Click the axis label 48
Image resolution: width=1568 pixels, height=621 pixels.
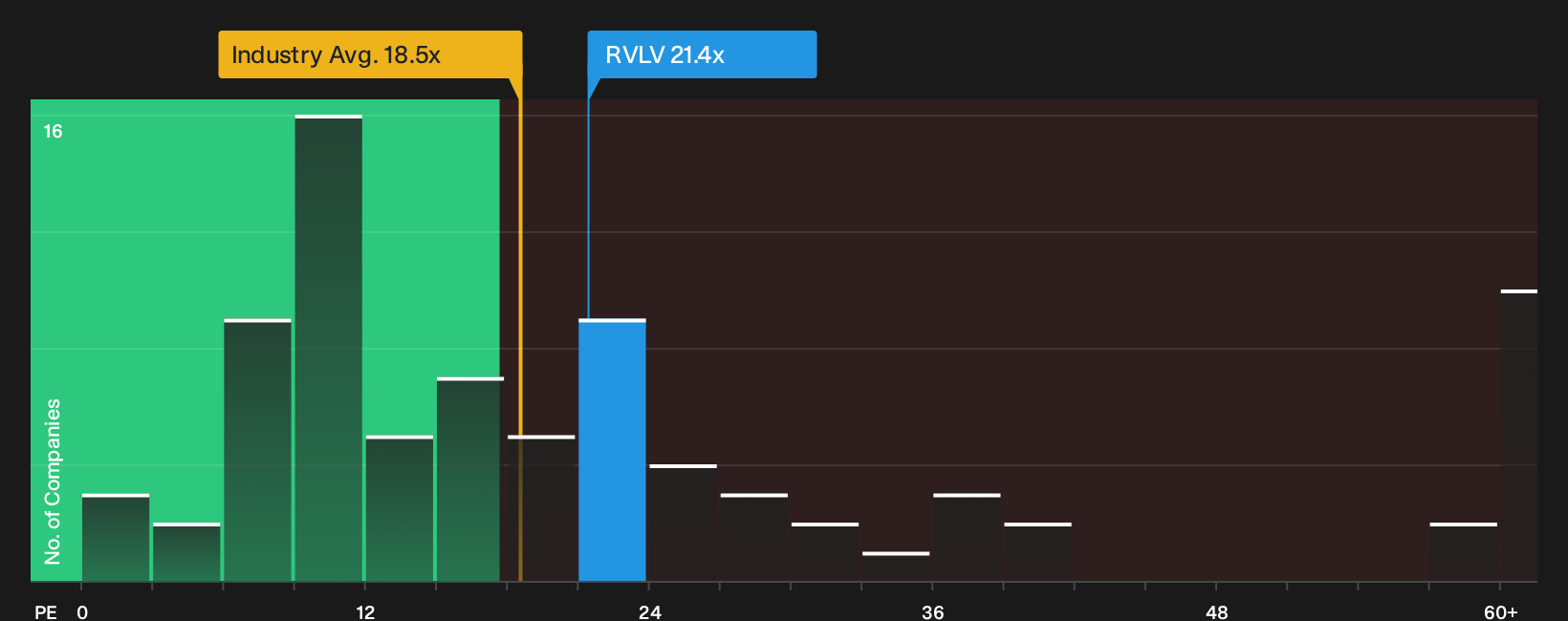[1216, 611]
